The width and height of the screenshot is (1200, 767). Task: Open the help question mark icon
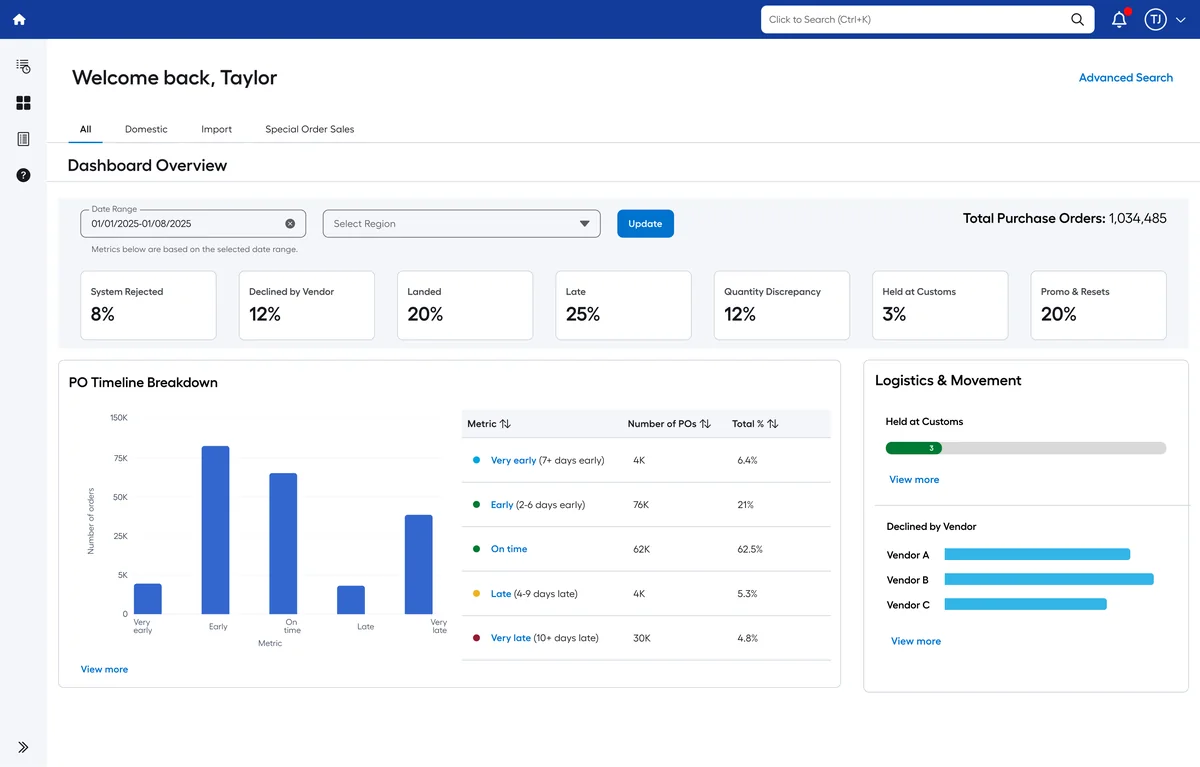coord(23,175)
